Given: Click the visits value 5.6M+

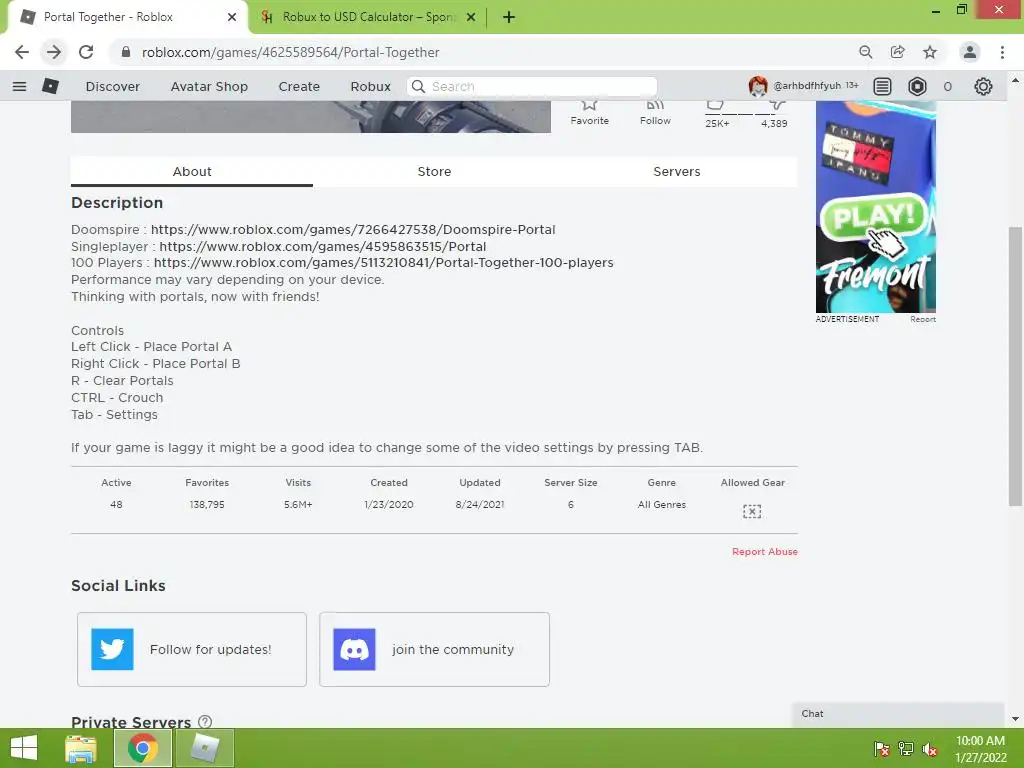Looking at the screenshot, I should [x=298, y=505].
